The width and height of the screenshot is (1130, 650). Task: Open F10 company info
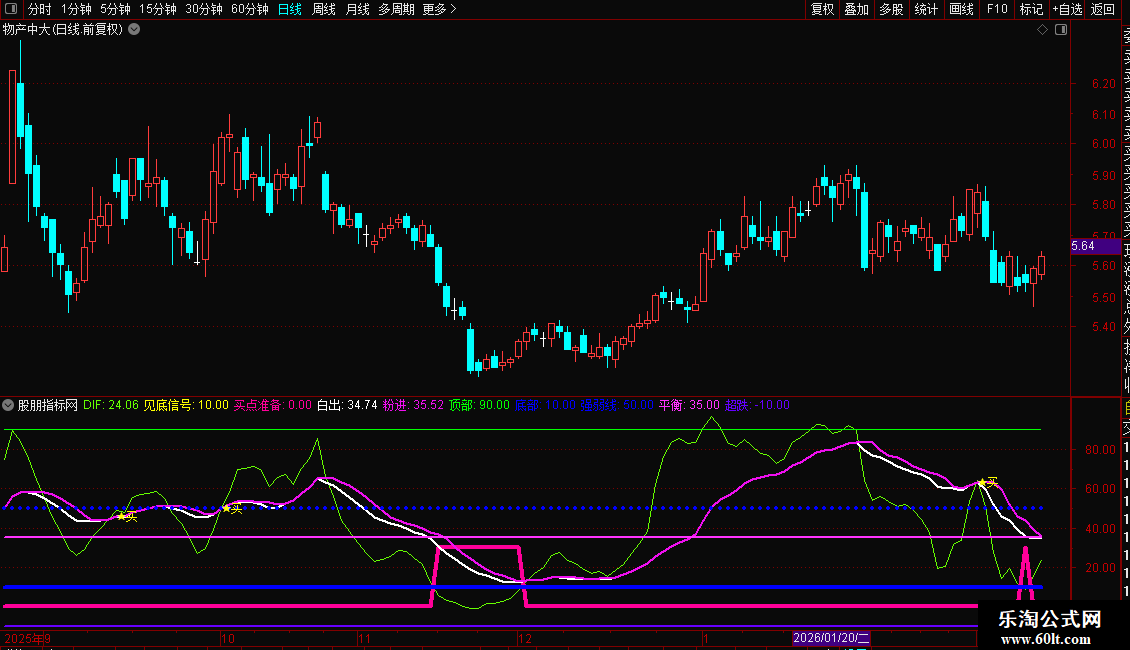click(997, 9)
